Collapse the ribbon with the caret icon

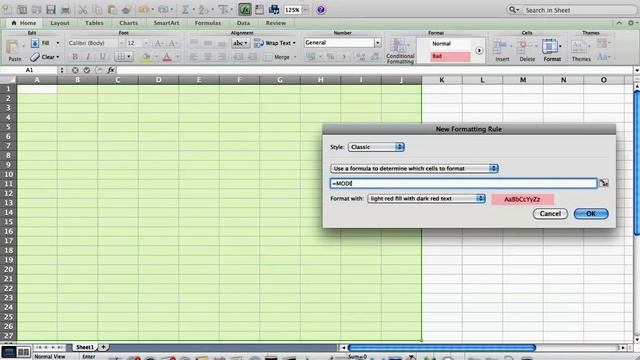coord(619,23)
